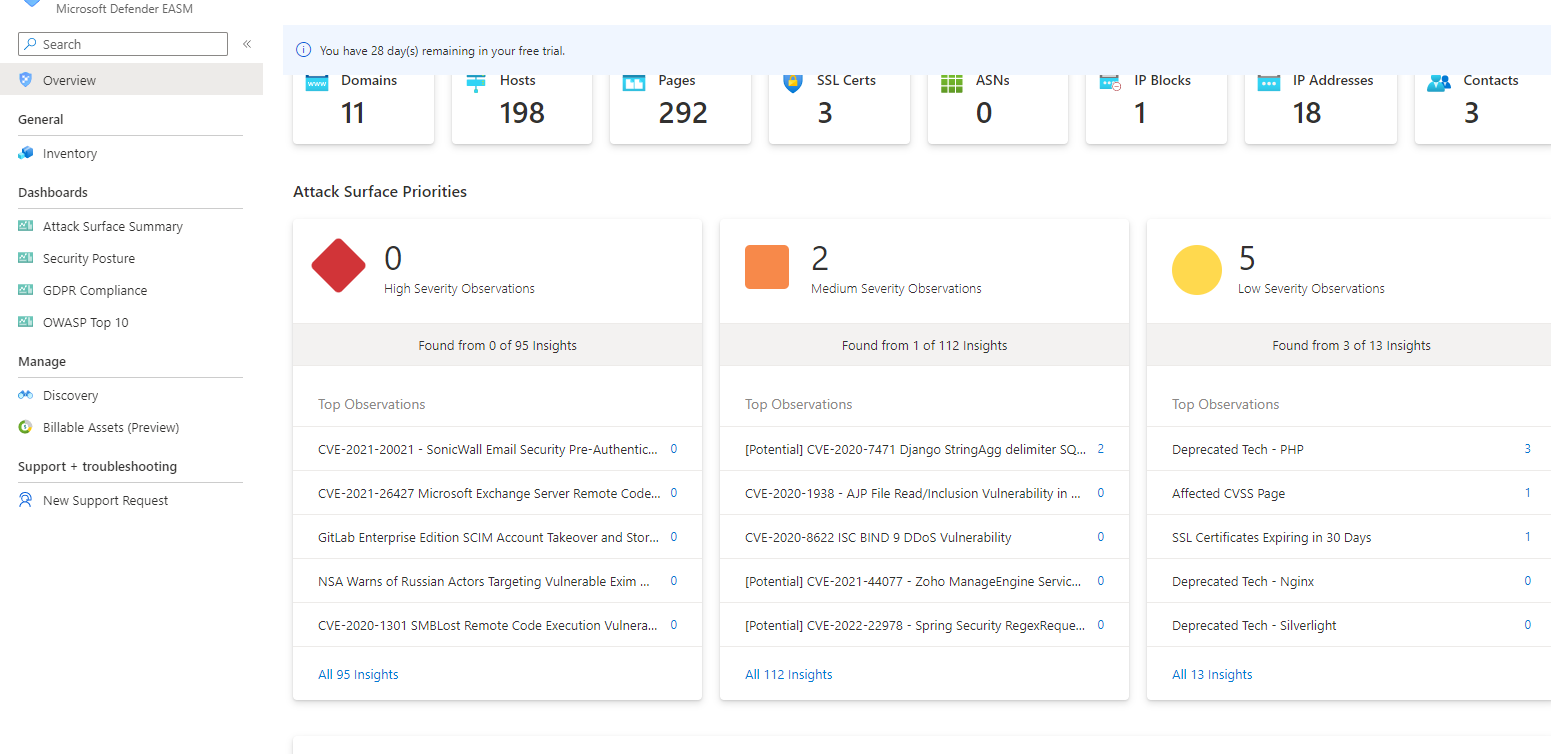Click the Discovery binoculars icon
The image size is (1551, 754).
26,395
